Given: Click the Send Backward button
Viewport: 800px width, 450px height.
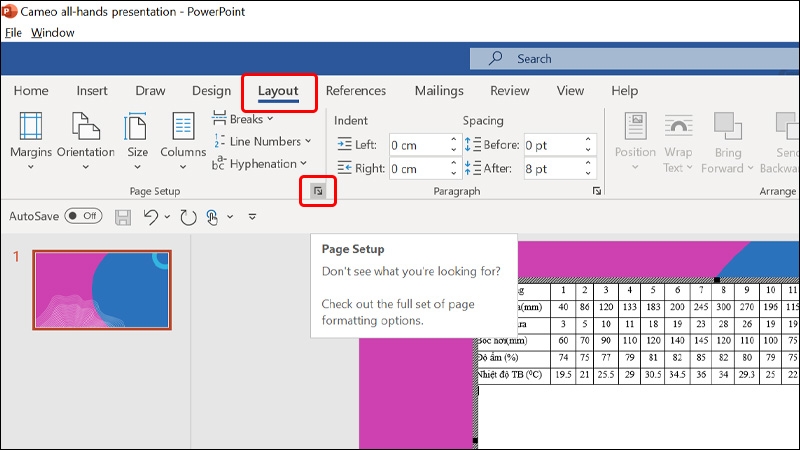Looking at the screenshot, I should 779,141.
